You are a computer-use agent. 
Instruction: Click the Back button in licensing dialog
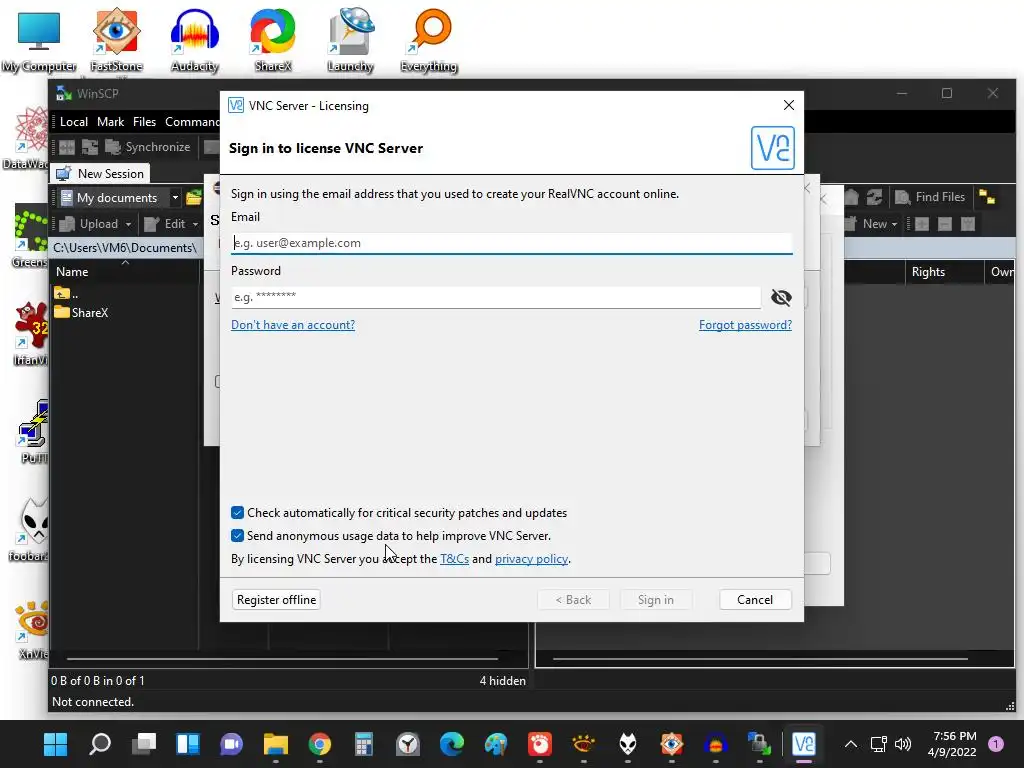click(x=573, y=600)
